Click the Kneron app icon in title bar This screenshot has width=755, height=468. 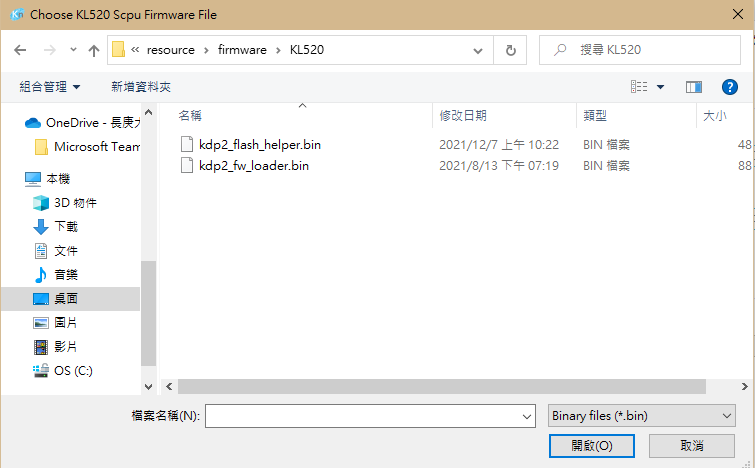click(x=17, y=14)
